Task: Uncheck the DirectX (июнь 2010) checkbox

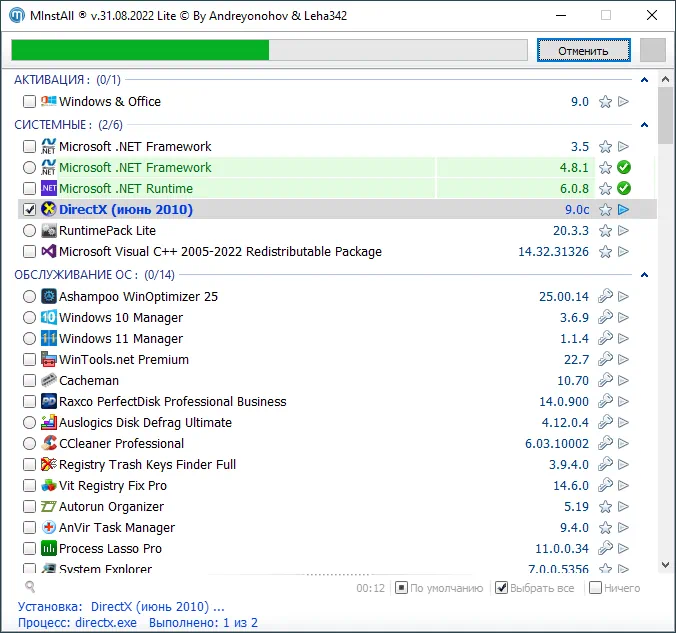Action: [x=29, y=210]
